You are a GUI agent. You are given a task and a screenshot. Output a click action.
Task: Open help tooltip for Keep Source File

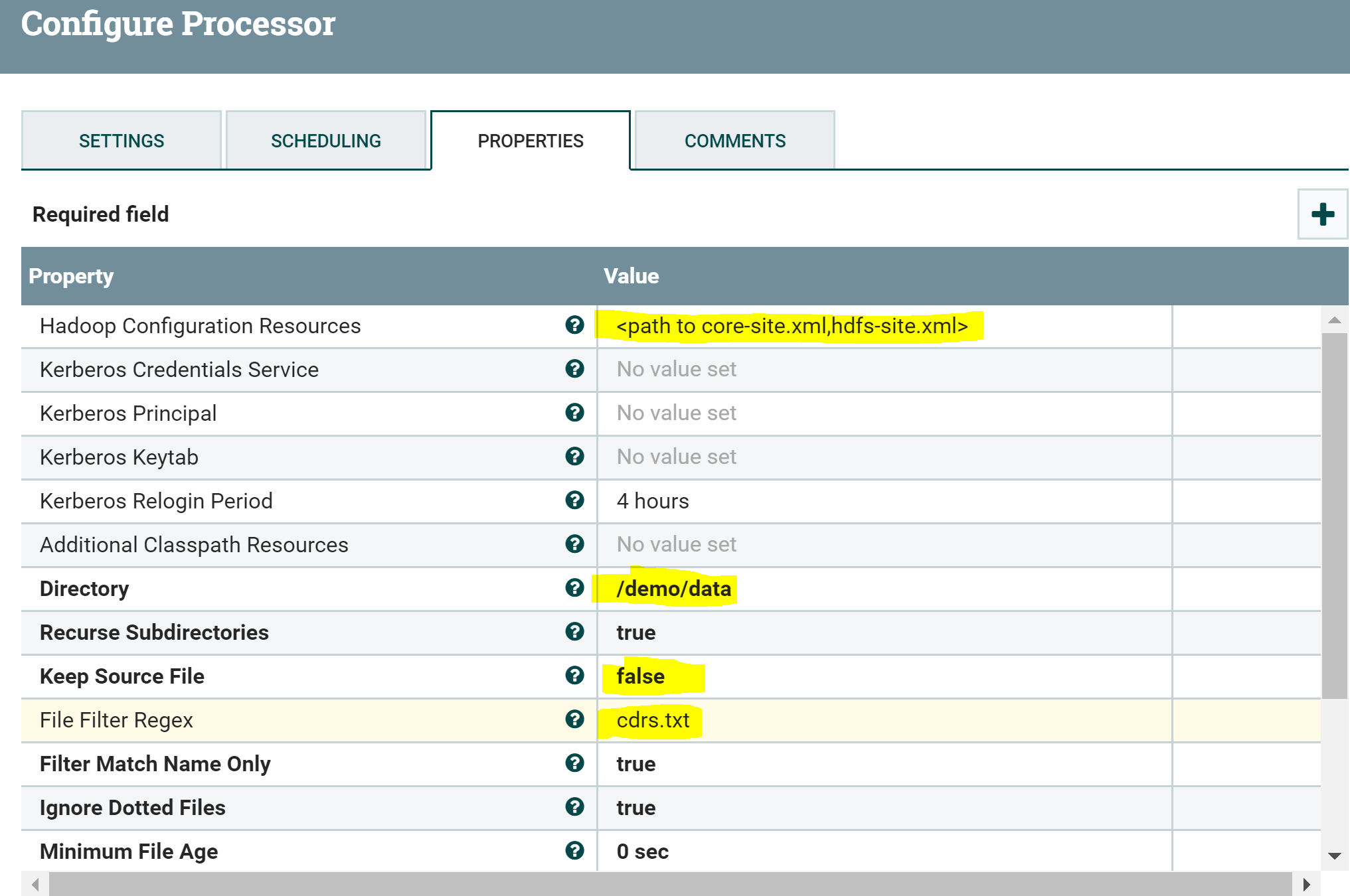point(574,676)
